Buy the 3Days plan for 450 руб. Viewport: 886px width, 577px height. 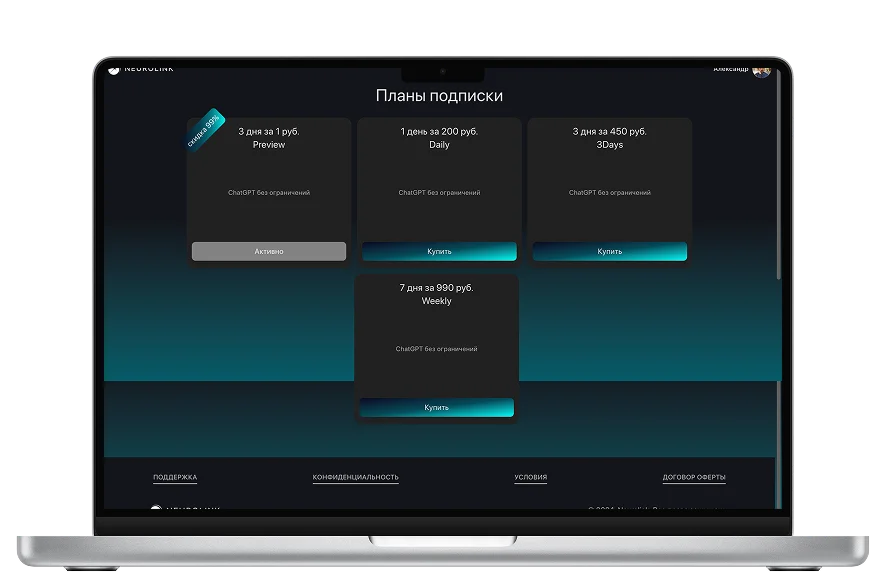pyautogui.click(x=610, y=251)
